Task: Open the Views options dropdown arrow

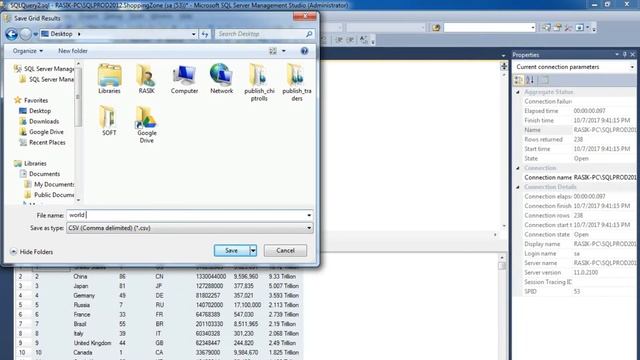Action: tap(284, 51)
